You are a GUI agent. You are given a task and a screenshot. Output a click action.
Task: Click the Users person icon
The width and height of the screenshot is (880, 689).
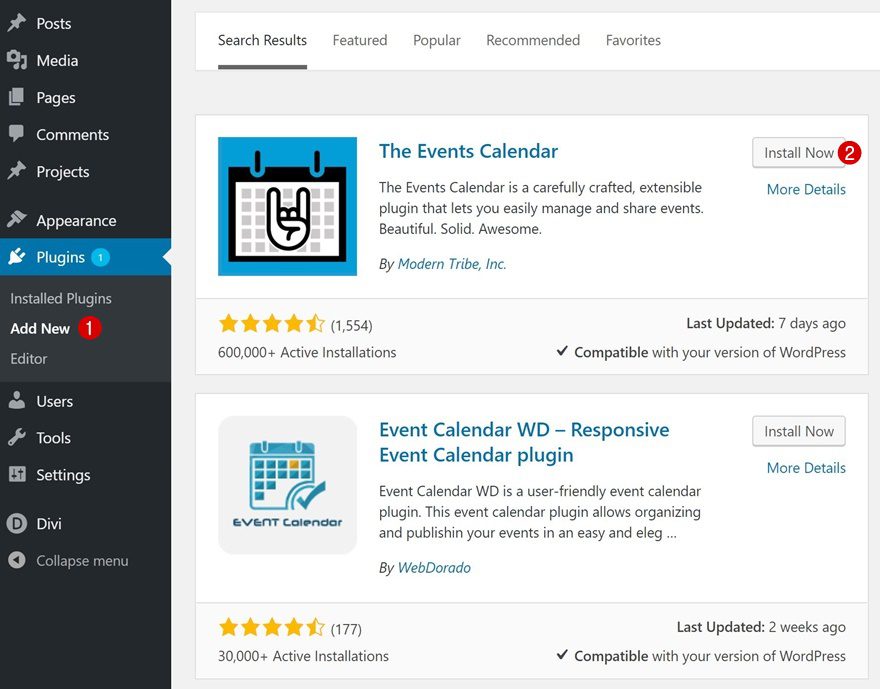(x=16, y=401)
